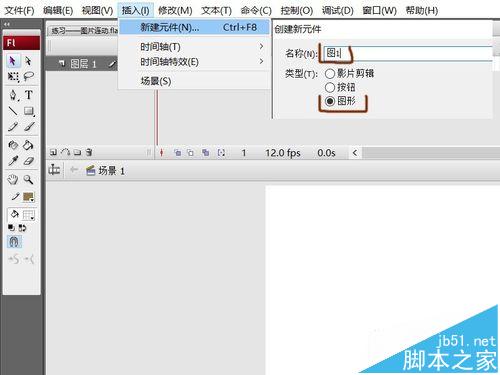Open the 命令(C) menu
This screenshot has height=375, width=500.
click(x=256, y=10)
